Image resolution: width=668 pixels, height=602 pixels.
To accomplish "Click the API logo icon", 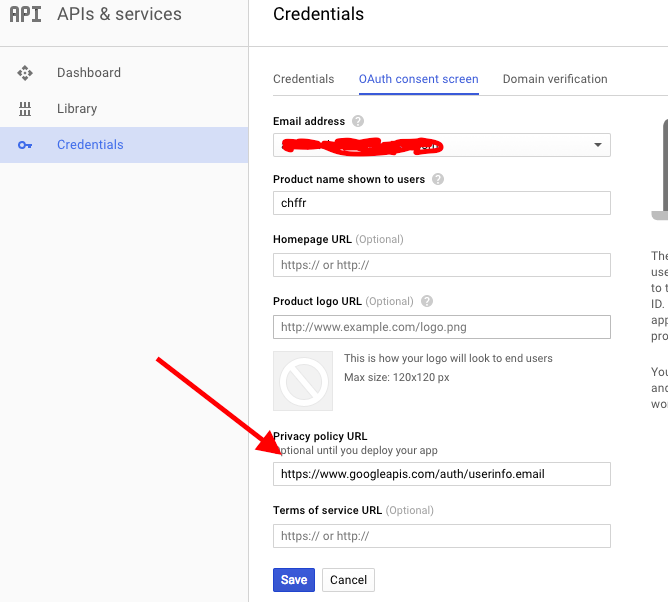I will [25, 14].
